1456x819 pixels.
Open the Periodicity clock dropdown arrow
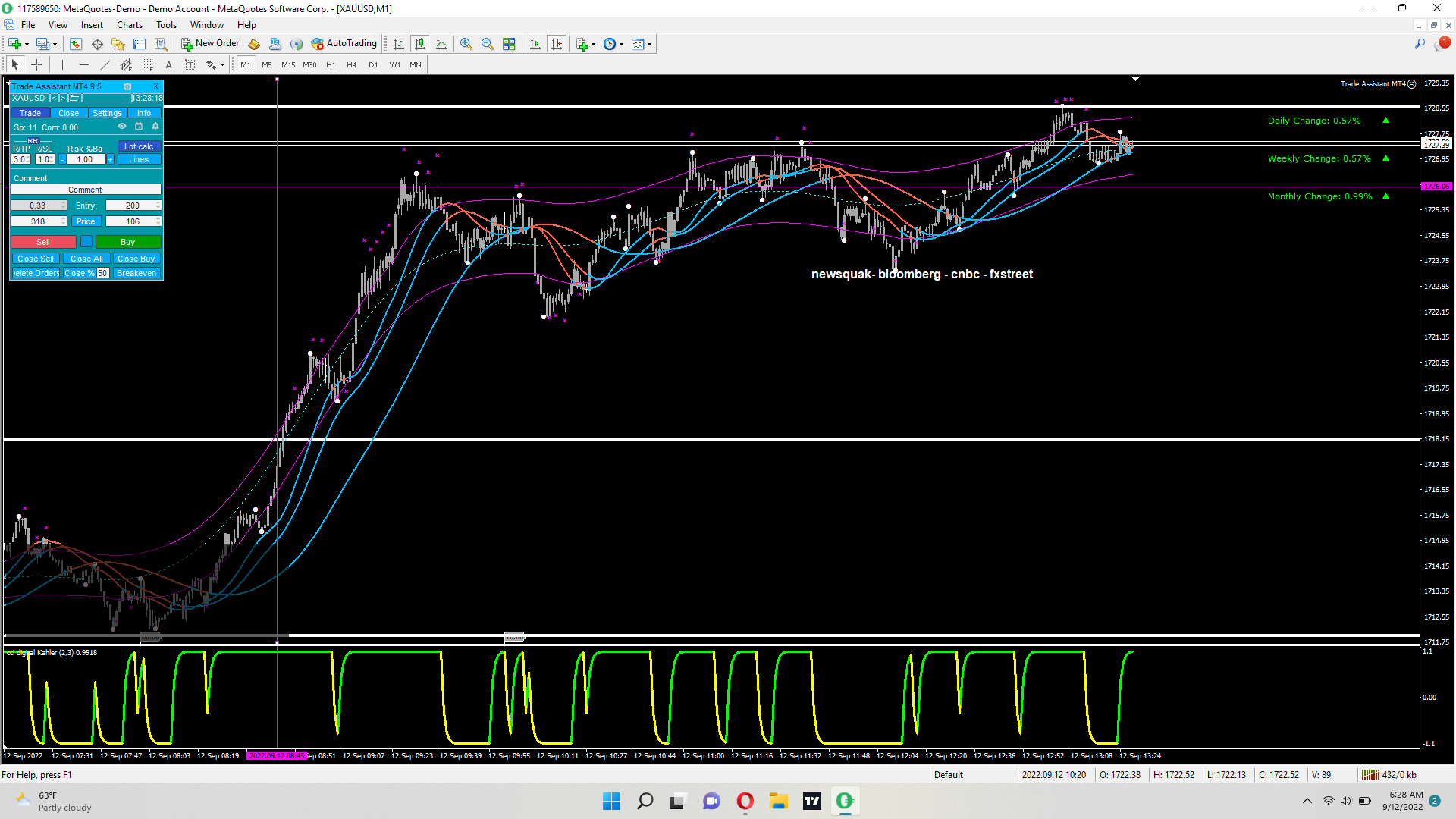coord(622,44)
